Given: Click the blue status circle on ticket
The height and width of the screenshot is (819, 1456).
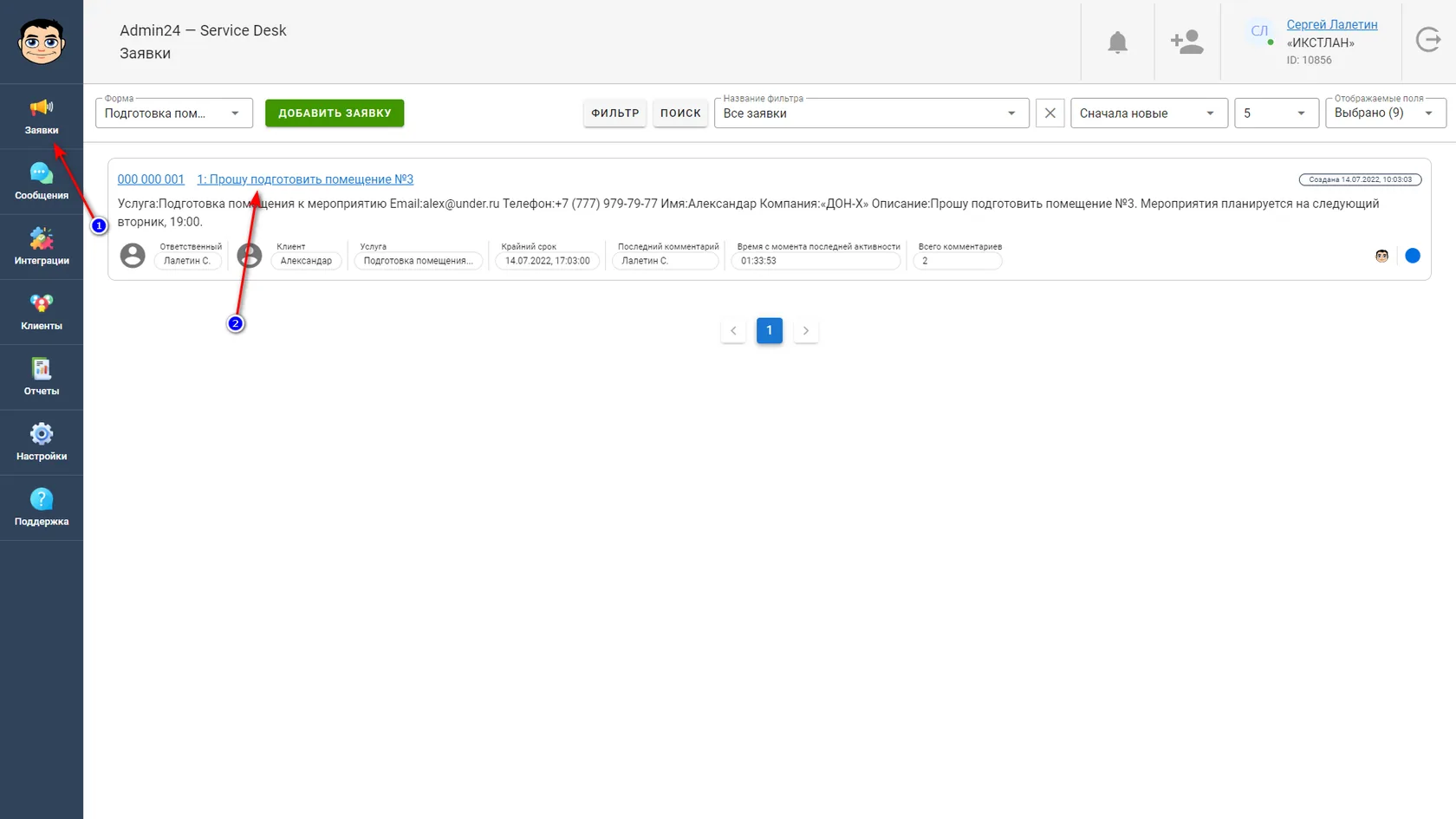Looking at the screenshot, I should click(1413, 256).
